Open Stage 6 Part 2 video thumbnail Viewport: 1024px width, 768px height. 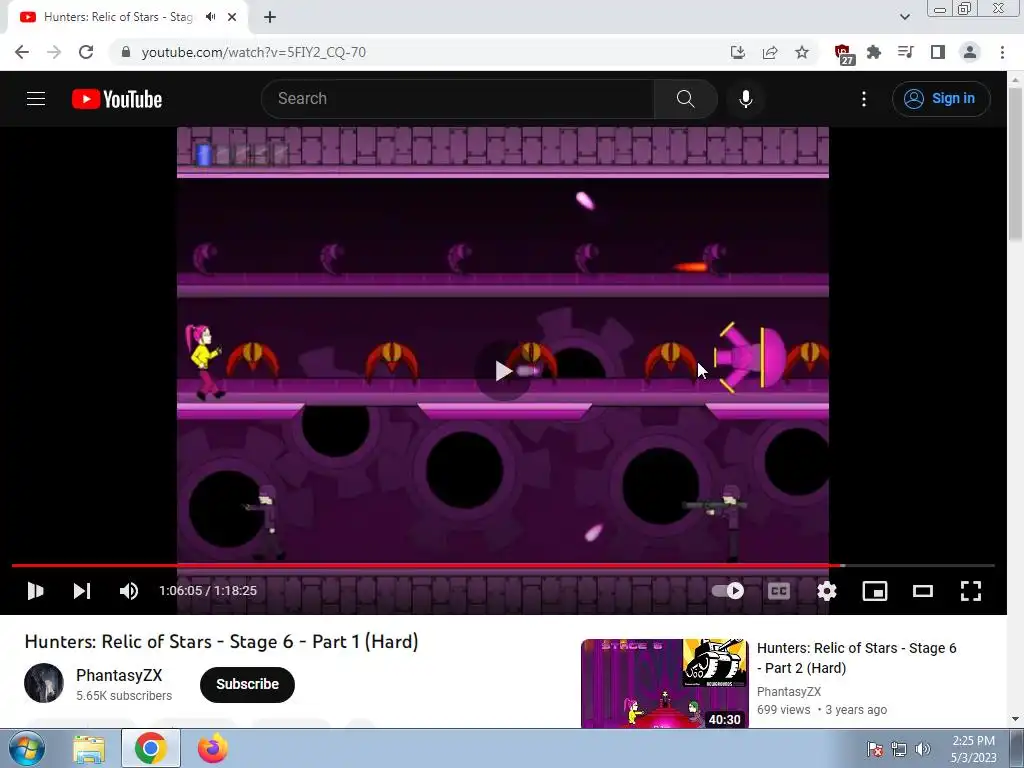point(664,683)
